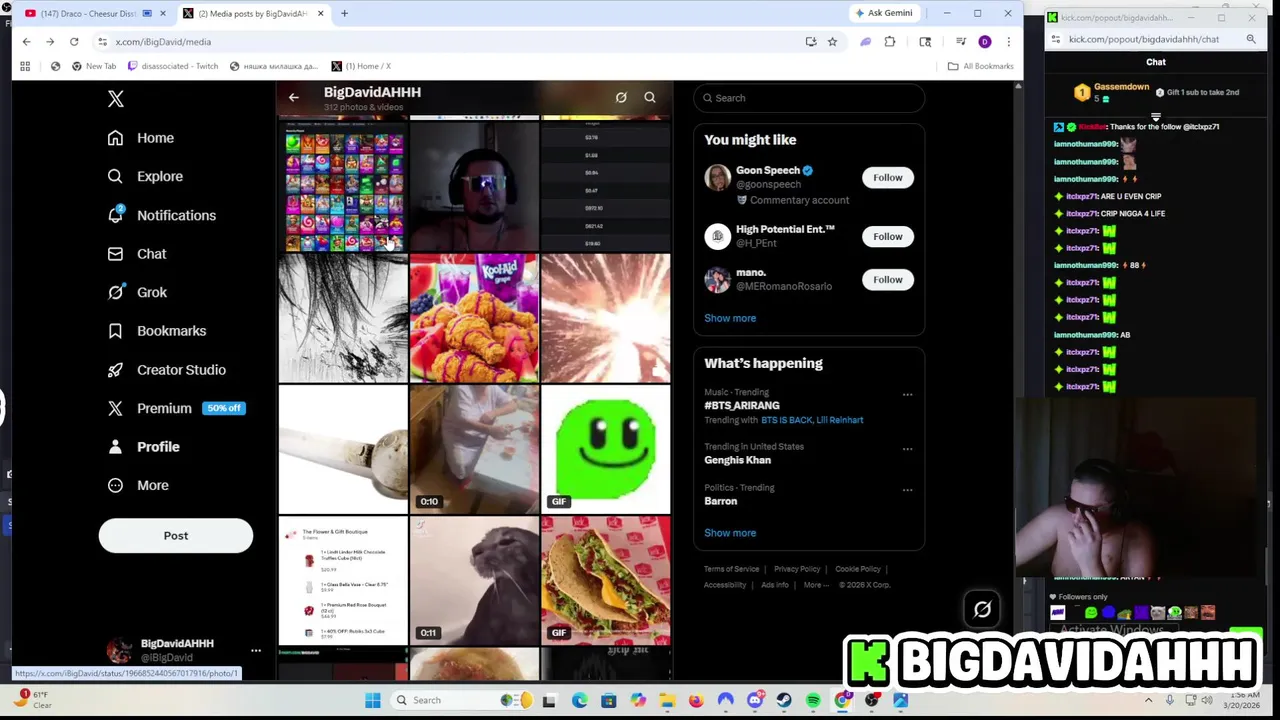Select the Media posts by BigDavidAHHH tab

point(252,14)
